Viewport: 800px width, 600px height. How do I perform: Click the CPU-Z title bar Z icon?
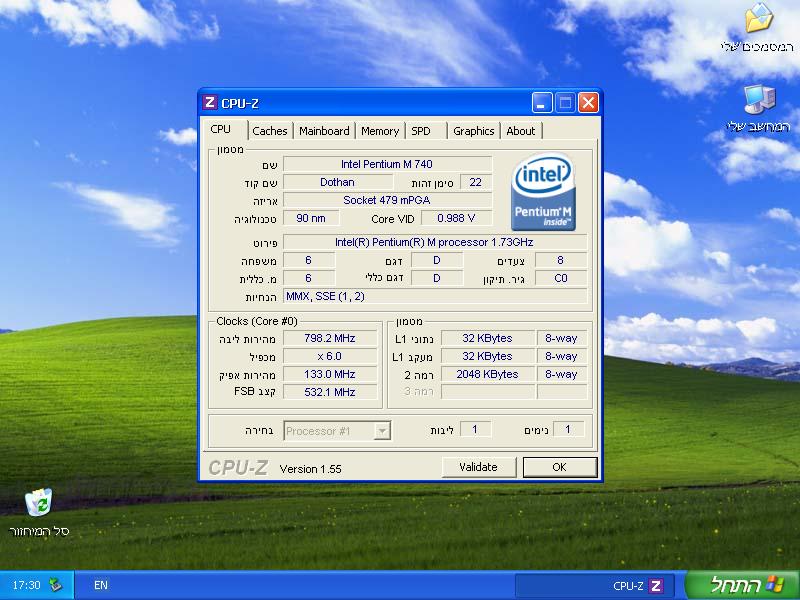[210, 103]
